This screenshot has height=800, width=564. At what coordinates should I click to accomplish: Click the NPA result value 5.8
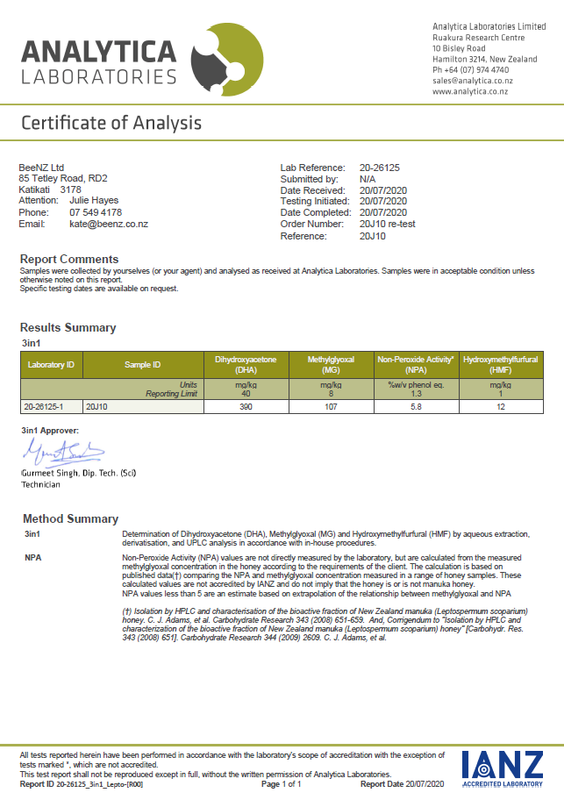coord(416,407)
